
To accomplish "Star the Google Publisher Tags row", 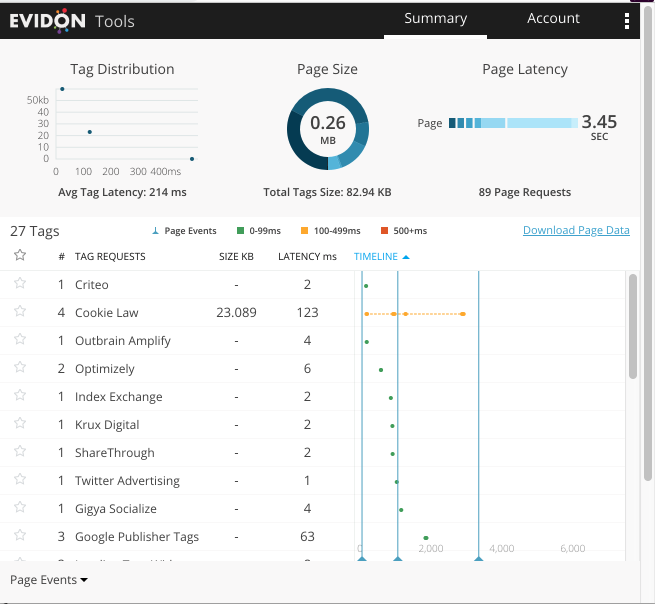I will pos(19,536).
